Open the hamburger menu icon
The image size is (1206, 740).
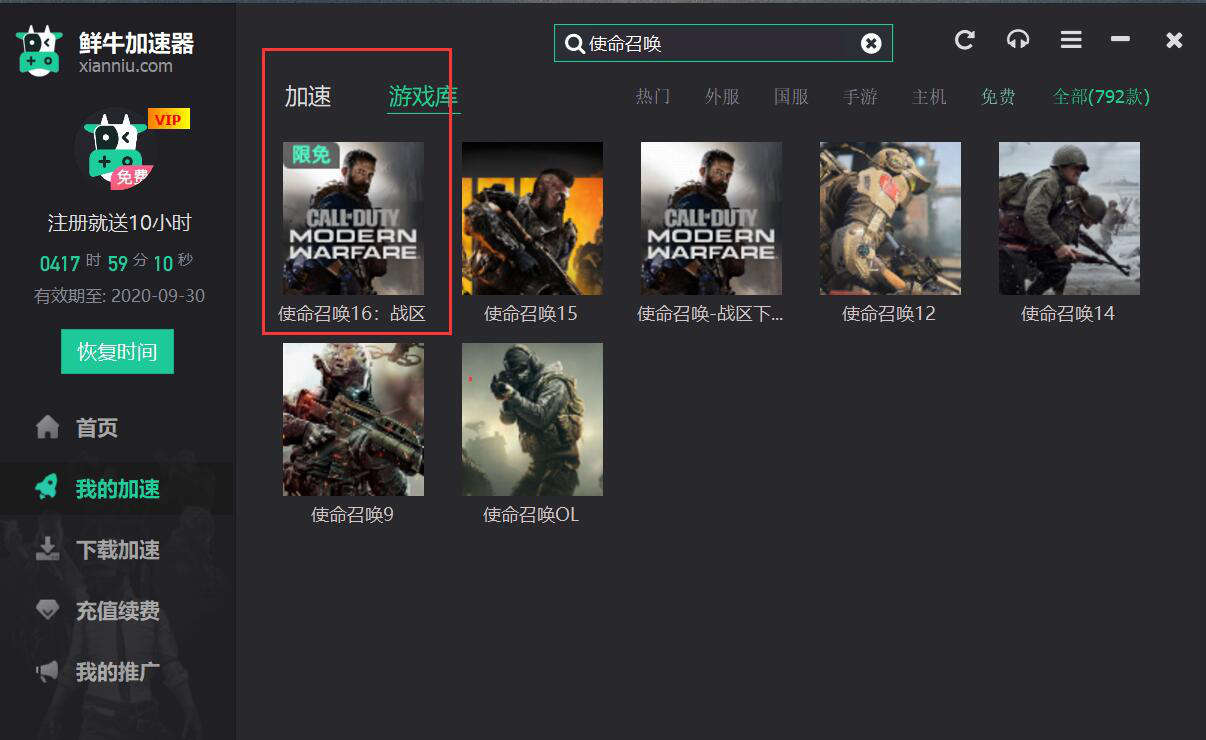coord(1071,40)
